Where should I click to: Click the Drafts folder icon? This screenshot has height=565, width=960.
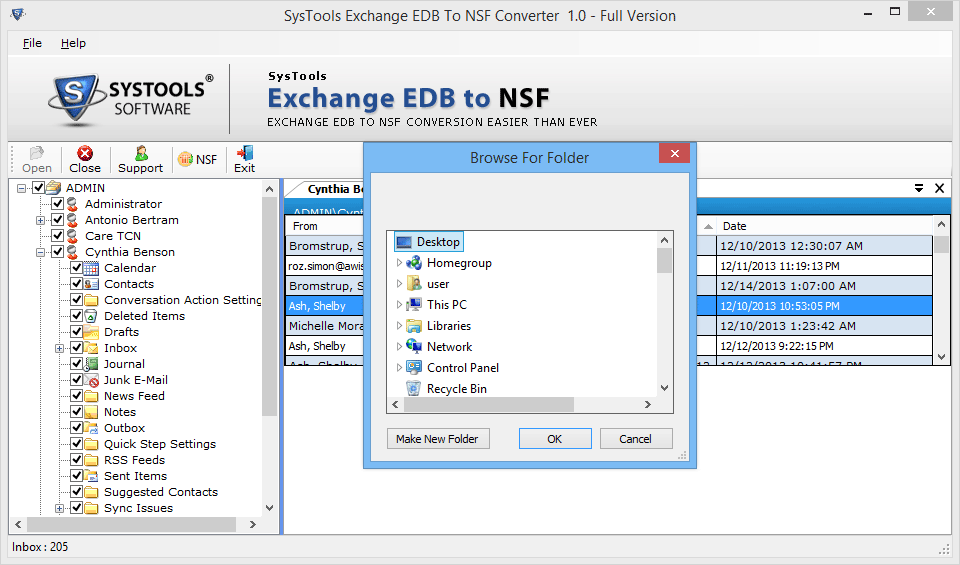click(91, 332)
